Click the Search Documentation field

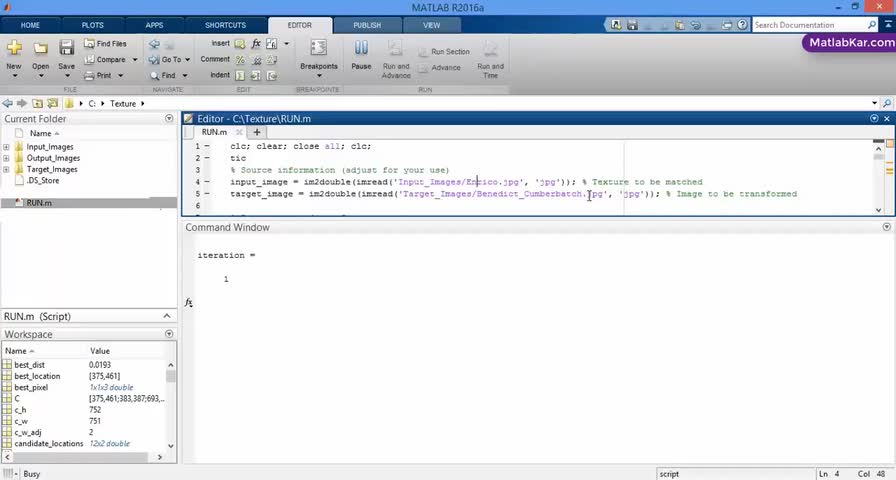click(809, 25)
